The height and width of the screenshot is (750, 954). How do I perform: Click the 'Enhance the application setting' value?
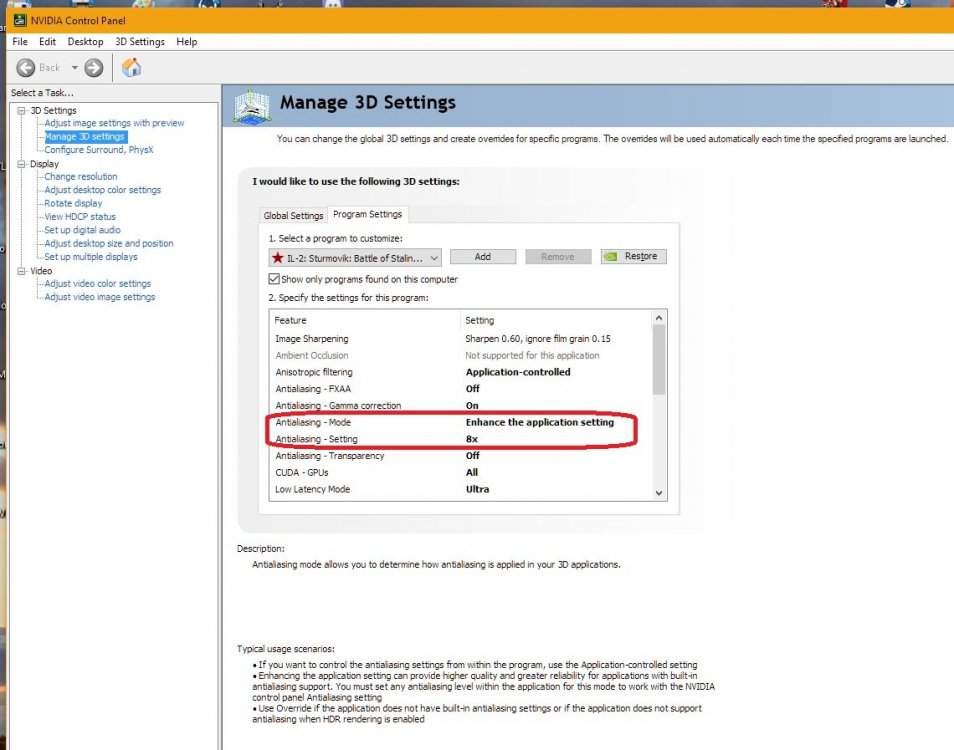click(540, 422)
